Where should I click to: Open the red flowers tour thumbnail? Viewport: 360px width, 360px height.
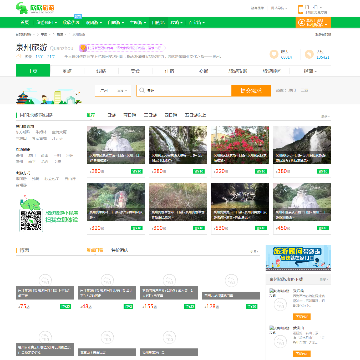(x=240, y=145)
